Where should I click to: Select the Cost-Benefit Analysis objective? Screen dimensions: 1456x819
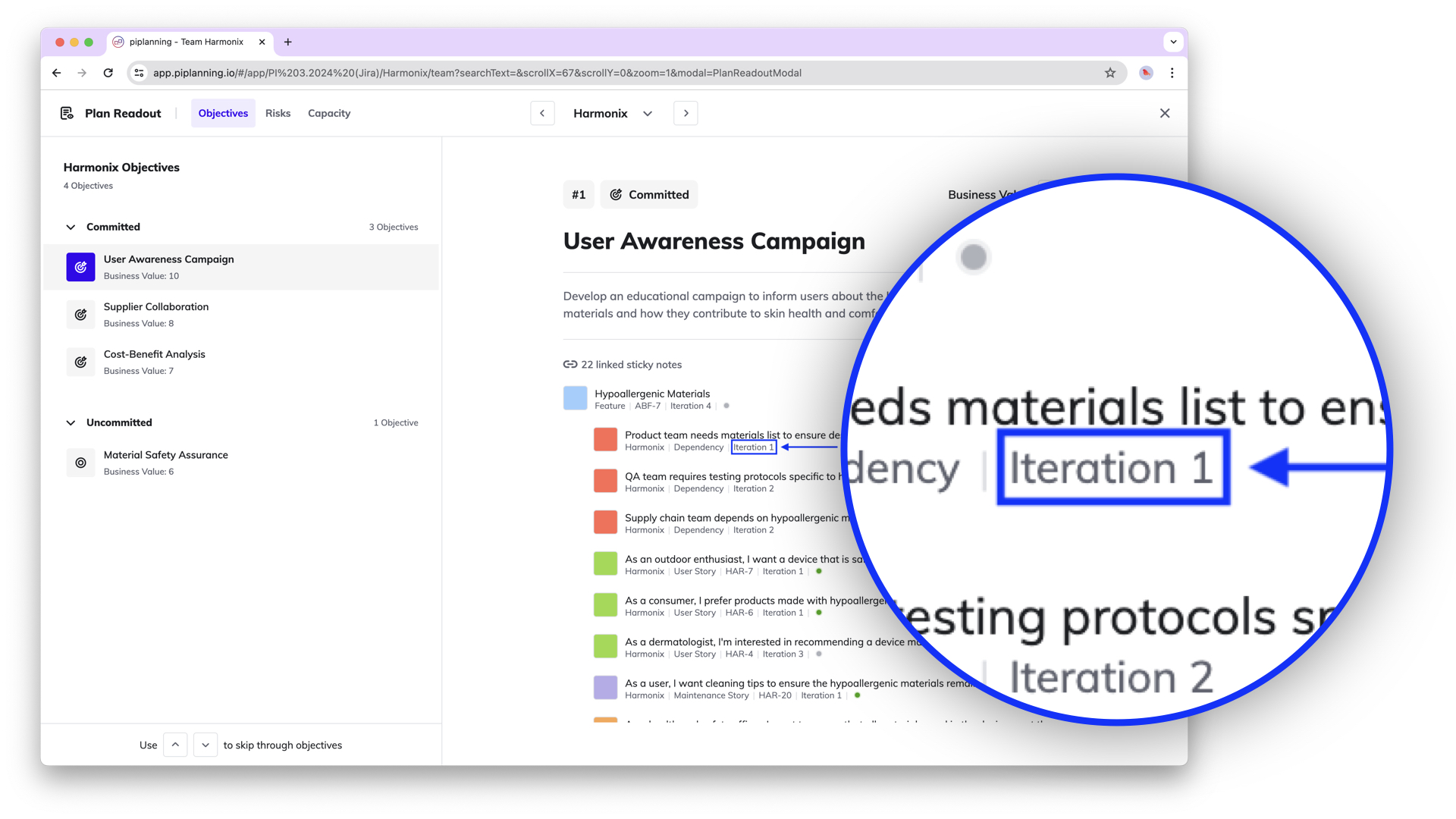[155, 354]
